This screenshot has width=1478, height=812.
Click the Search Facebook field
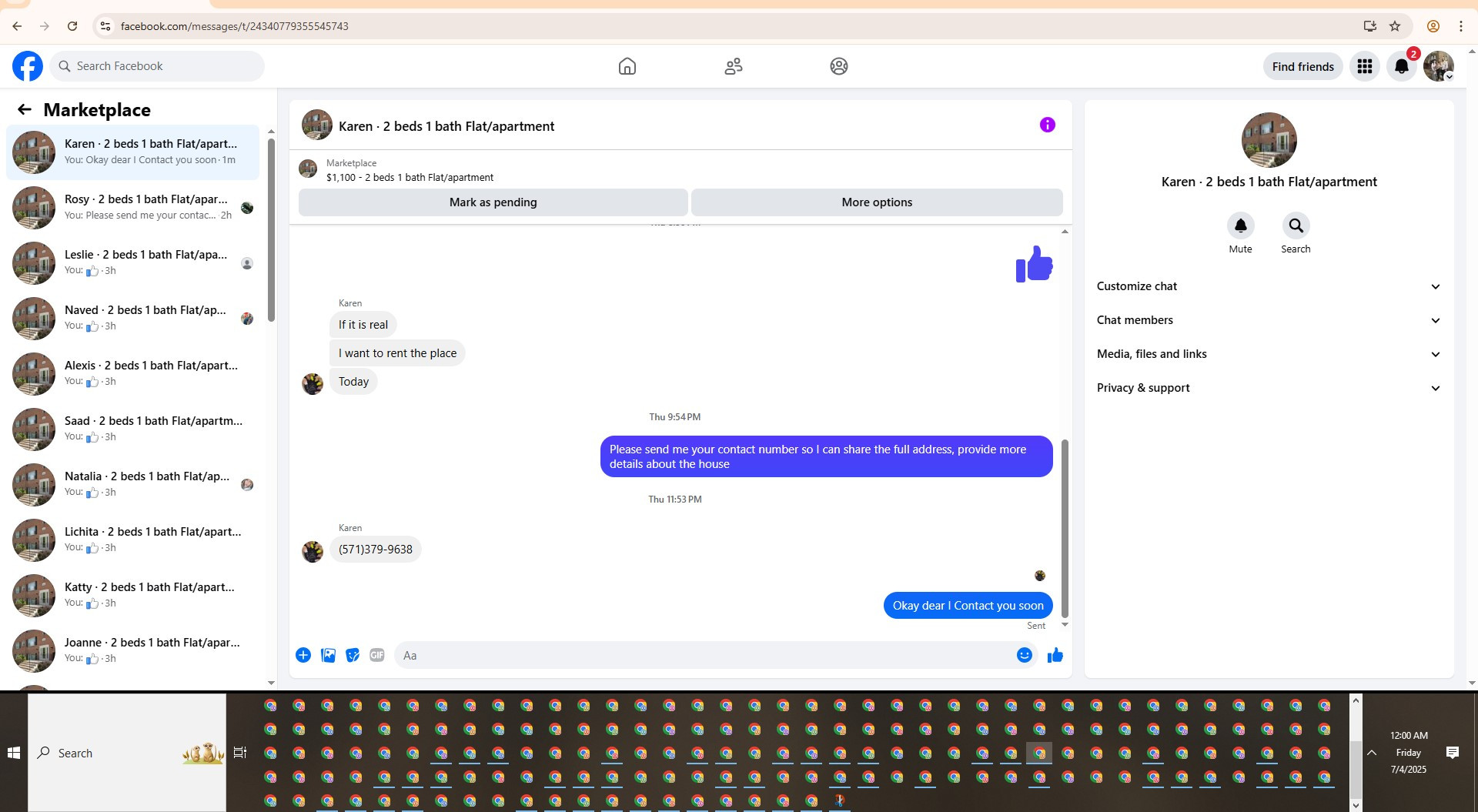tap(157, 66)
